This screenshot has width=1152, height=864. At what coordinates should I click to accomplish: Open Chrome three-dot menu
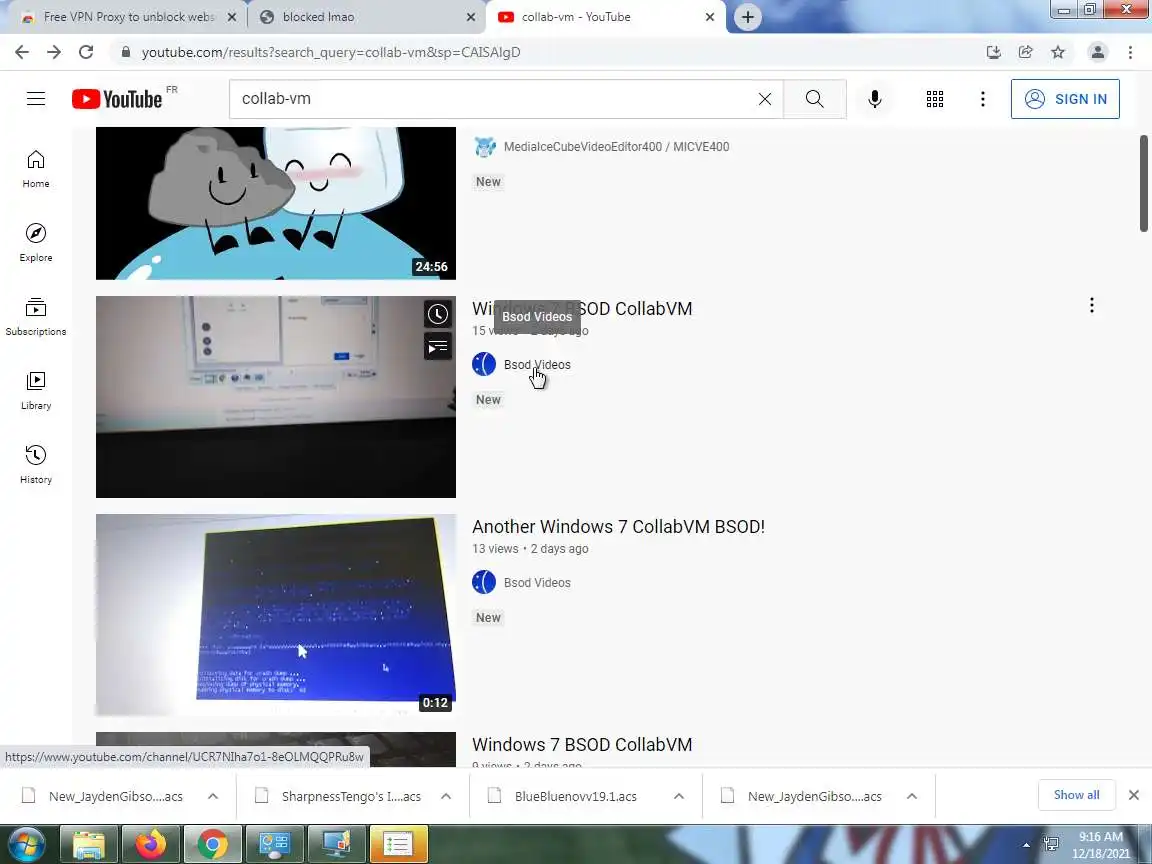tap(1130, 52)
